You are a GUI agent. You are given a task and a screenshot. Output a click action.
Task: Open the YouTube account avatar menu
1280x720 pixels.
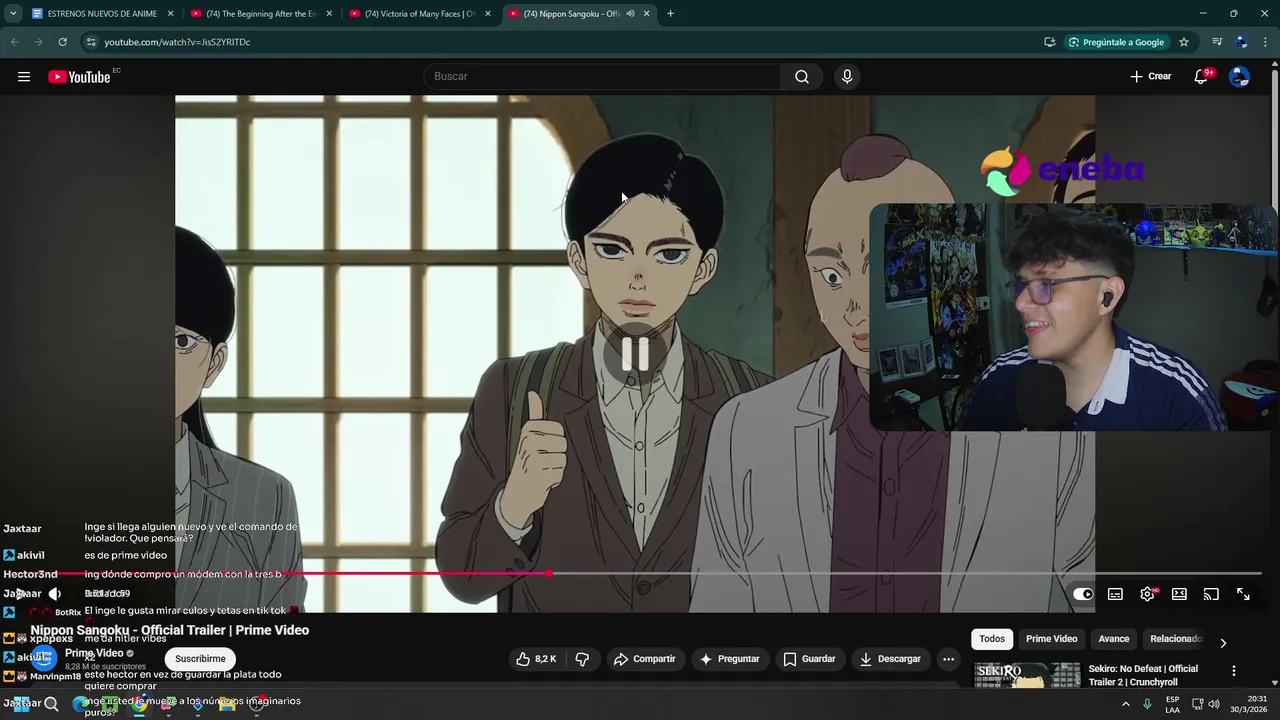1239,77
